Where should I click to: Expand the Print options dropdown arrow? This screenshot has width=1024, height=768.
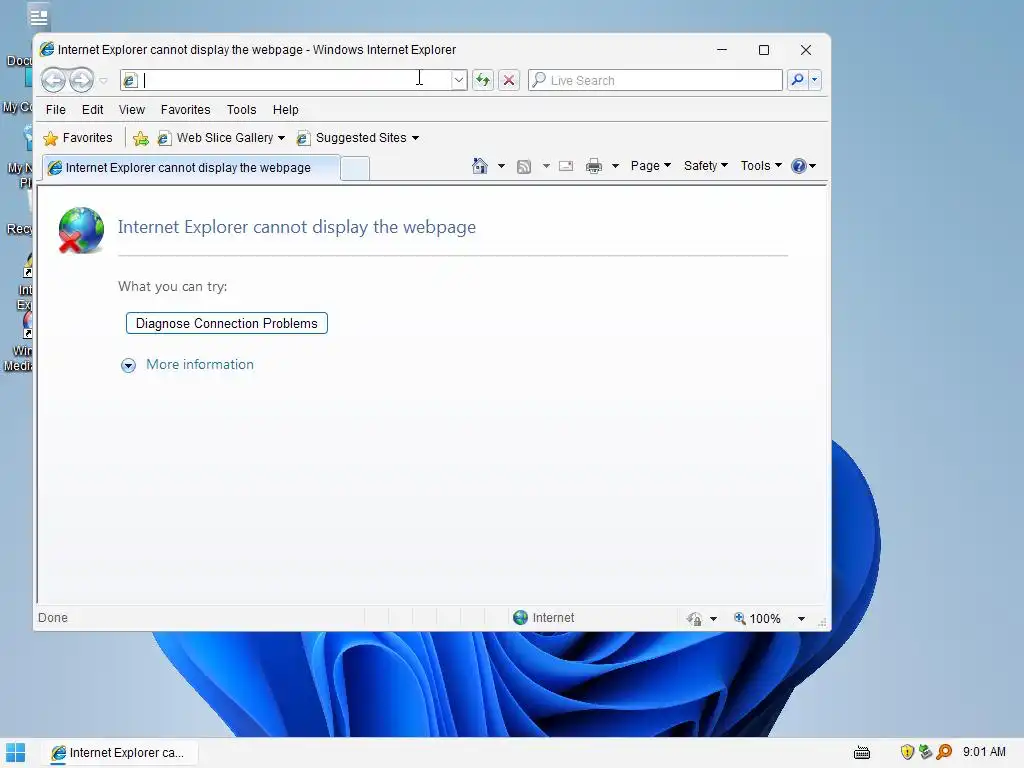(615, 166)
